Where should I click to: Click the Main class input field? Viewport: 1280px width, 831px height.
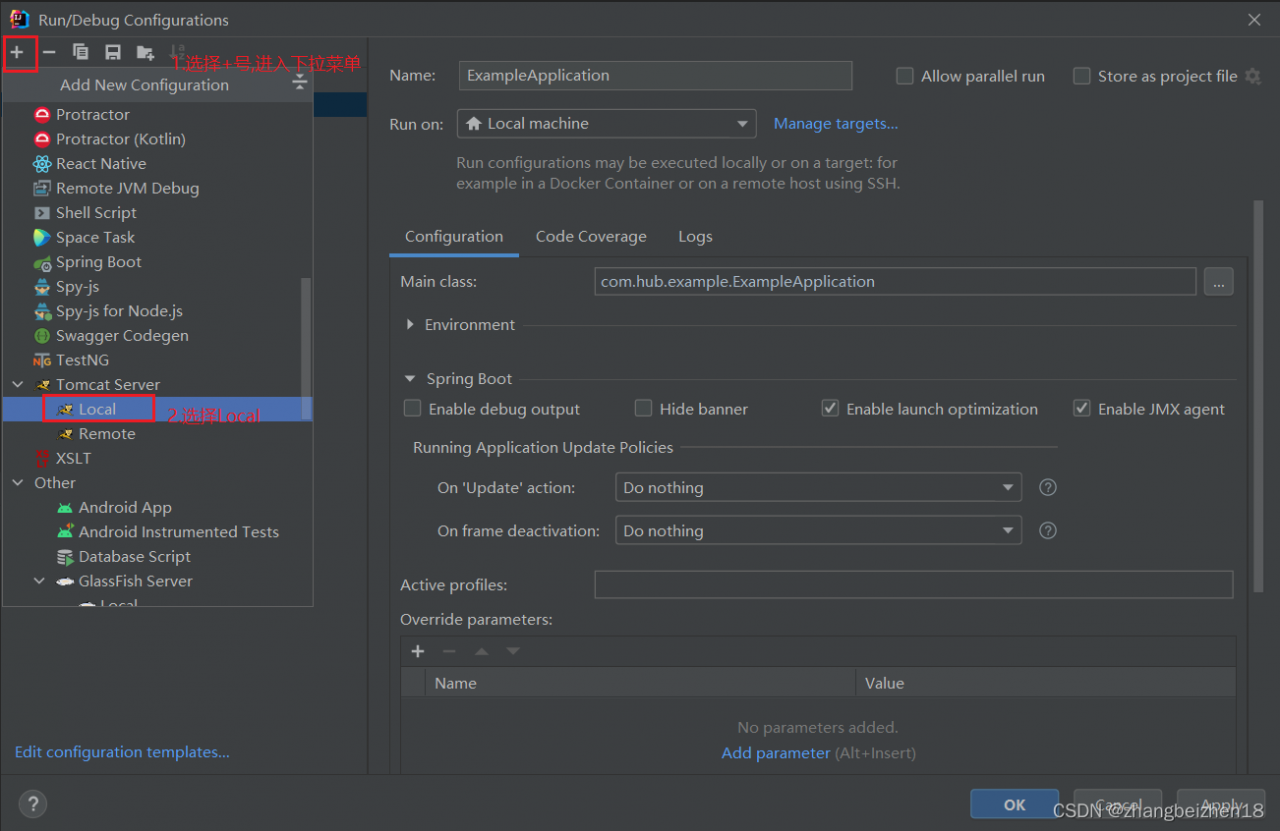pos(895,282)
